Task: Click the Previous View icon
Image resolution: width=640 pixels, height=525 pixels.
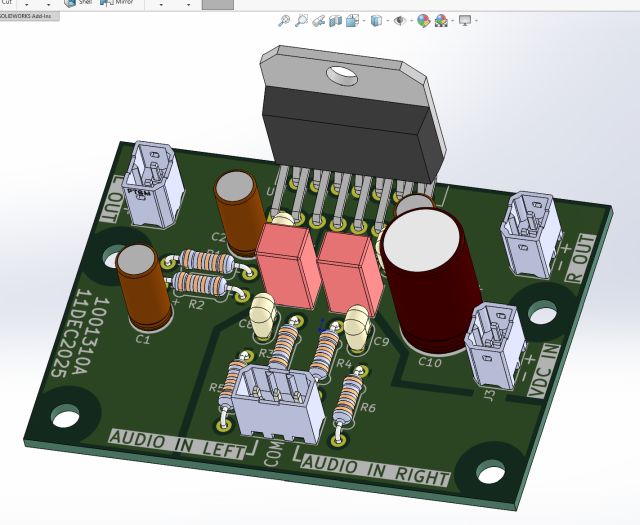Action: 318,20
